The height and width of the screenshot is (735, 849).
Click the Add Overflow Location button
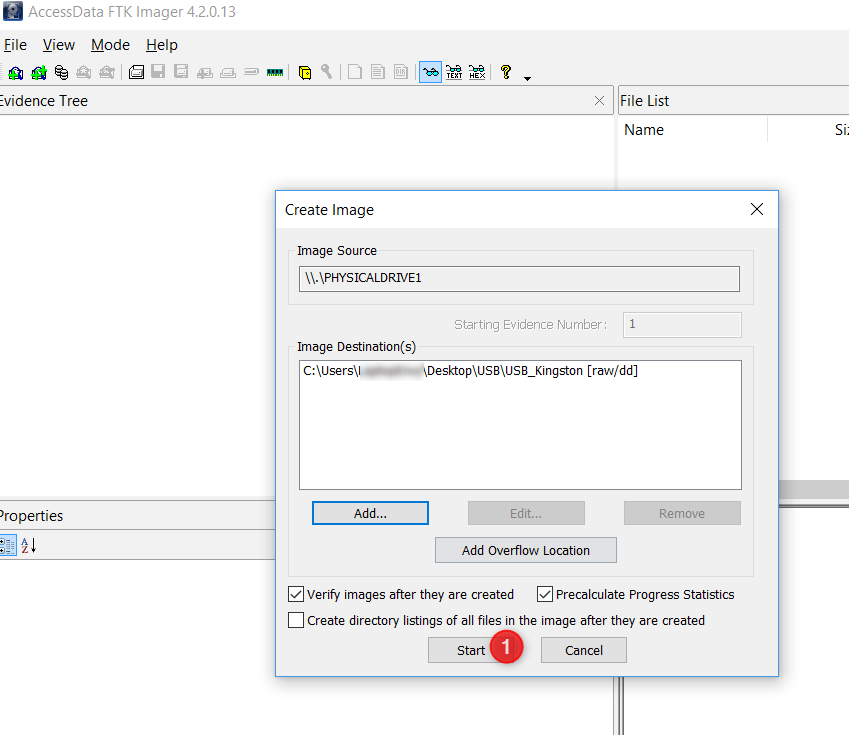click(x=525, y=550)
